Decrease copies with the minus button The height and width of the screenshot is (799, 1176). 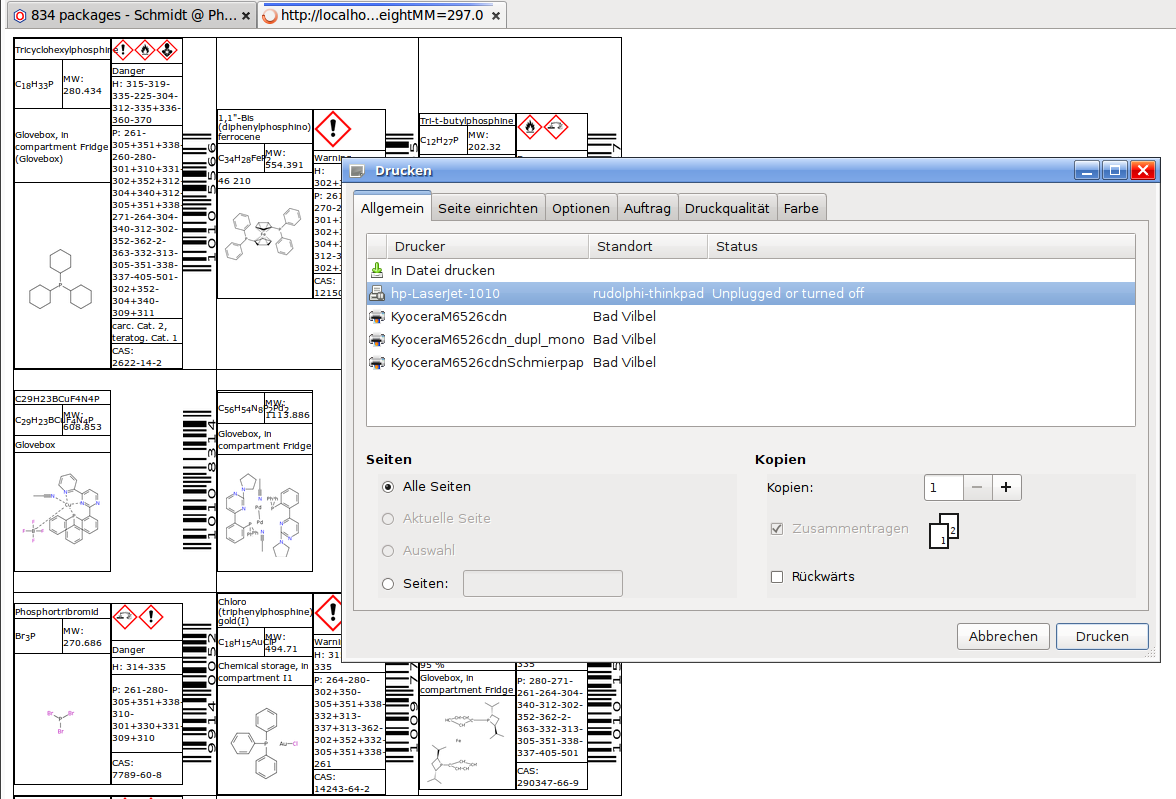point(977,487)
